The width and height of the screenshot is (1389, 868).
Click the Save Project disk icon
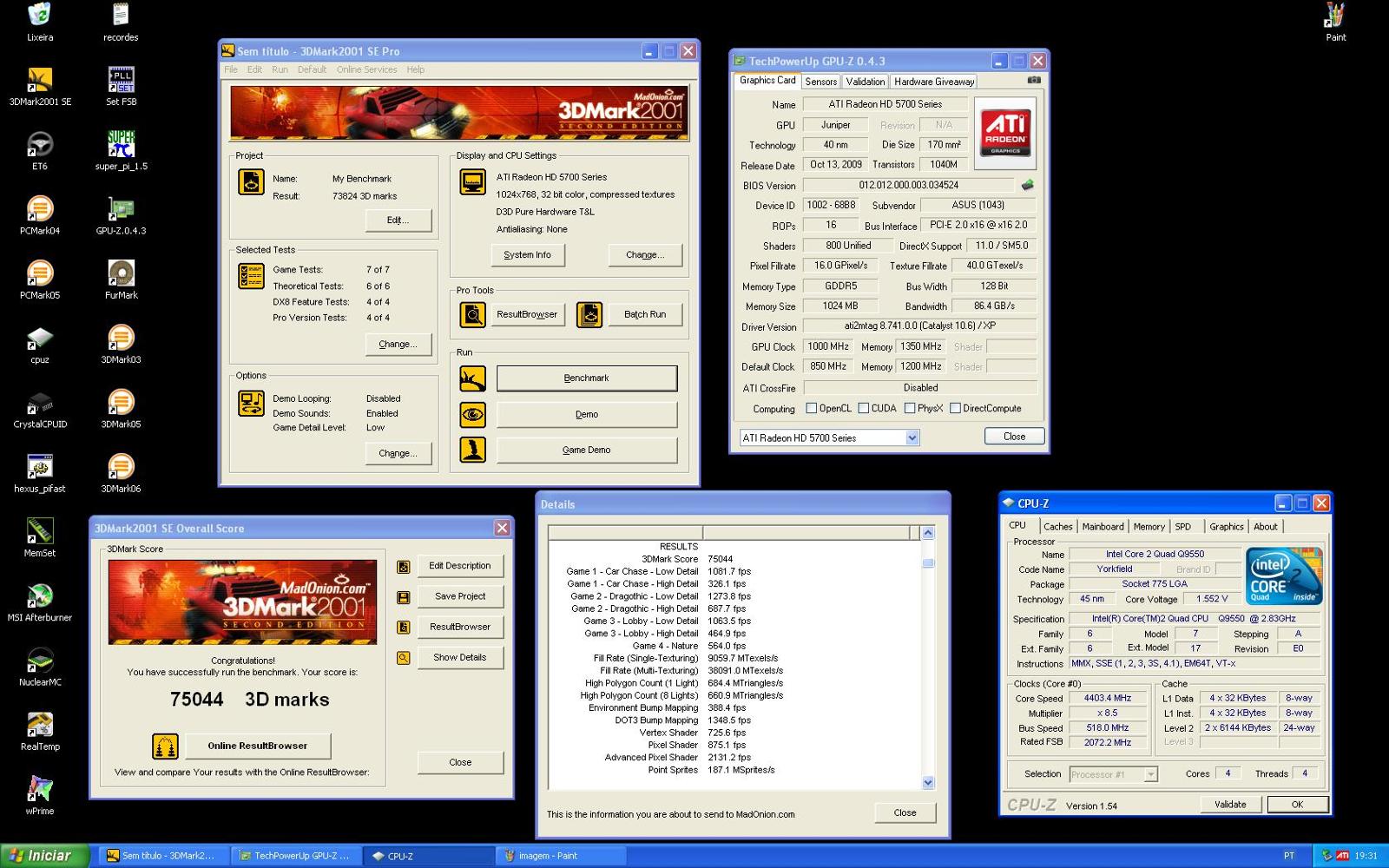point(403,597)
